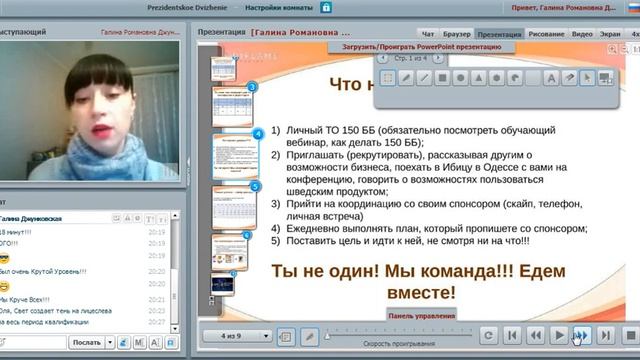Click chat message 'Был очень Крутой Уровень!!!'

pos(43,271)
